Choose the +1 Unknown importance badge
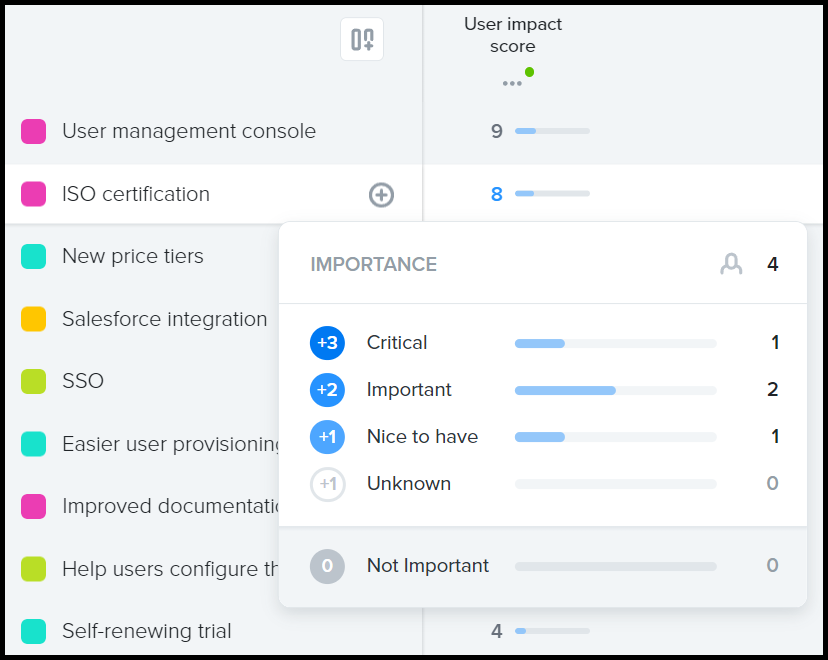 pyautogui.click(x=327, y=484)
